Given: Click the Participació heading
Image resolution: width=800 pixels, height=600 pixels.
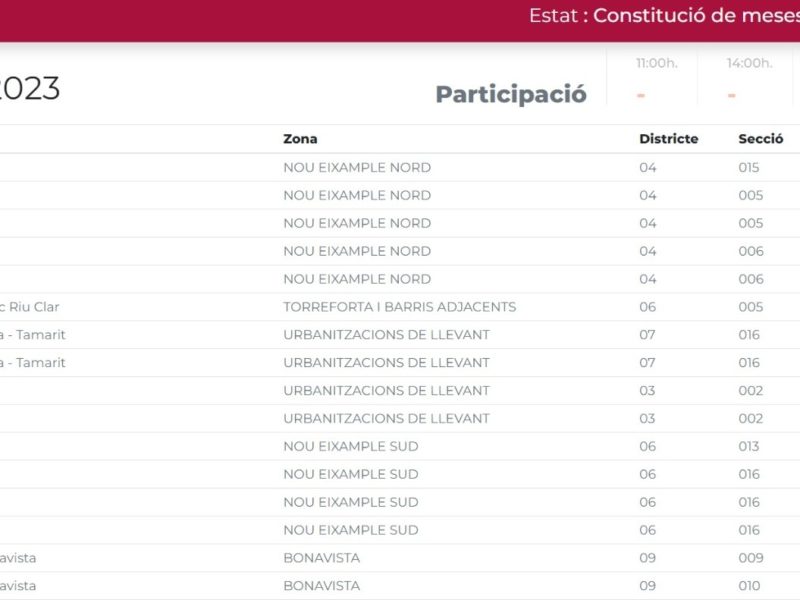Looking at the screenshot, I should tap(511, 94).
